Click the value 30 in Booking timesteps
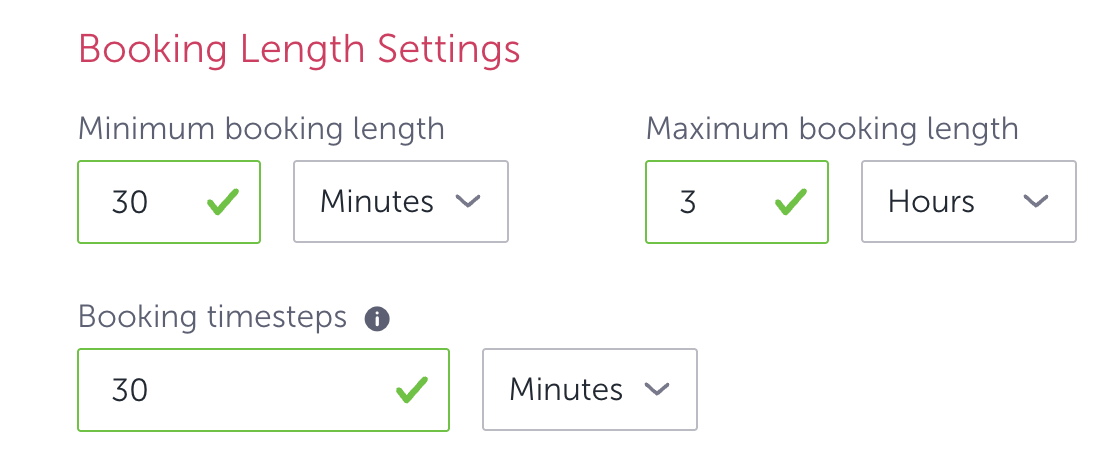The image size is (1098, 458). [x=130, y=389]
